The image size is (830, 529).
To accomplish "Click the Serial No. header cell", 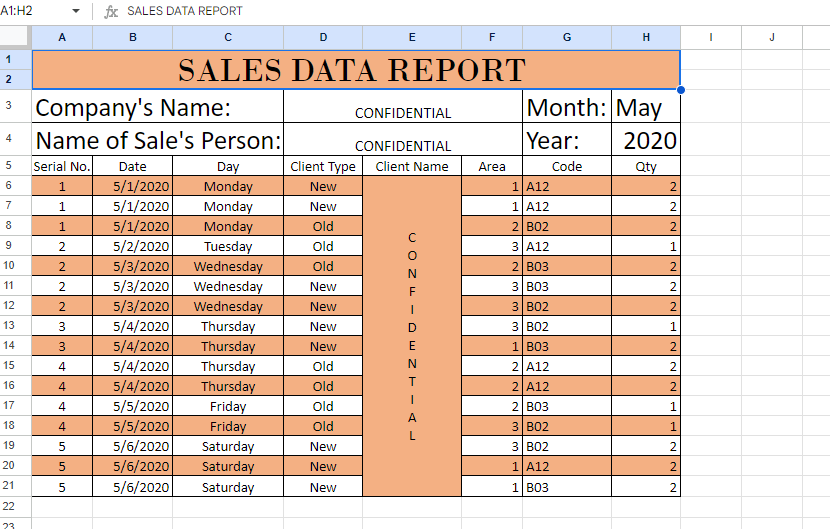I will click(x=62, y=167).
